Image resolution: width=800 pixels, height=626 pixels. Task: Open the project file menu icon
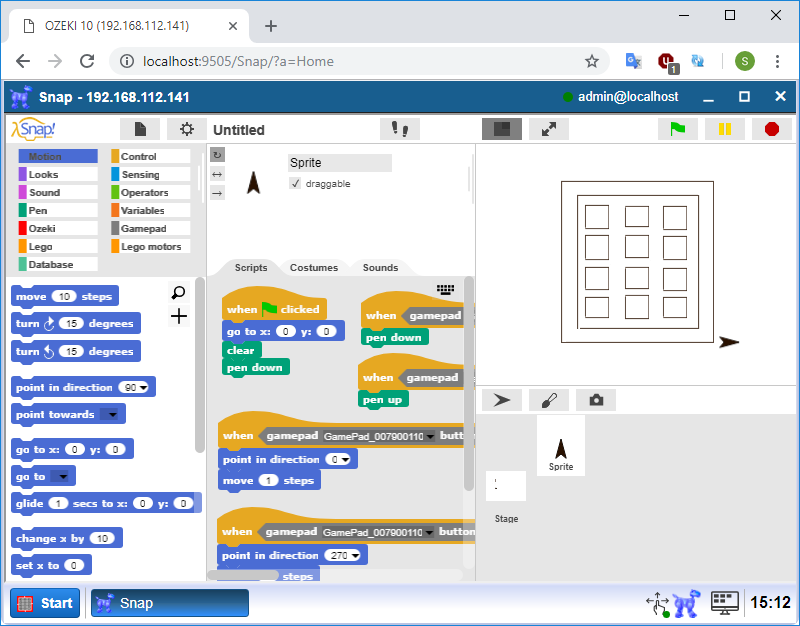140,129
